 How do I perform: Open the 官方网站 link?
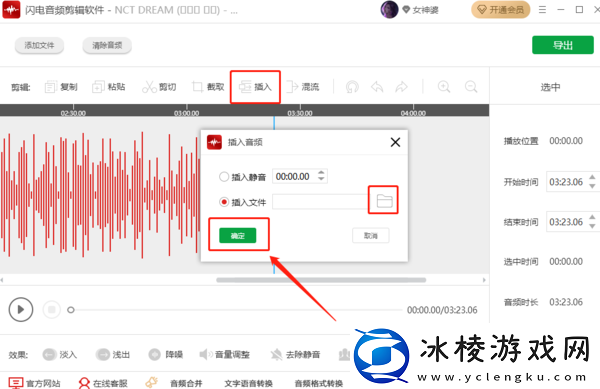[x=34, y=383]
